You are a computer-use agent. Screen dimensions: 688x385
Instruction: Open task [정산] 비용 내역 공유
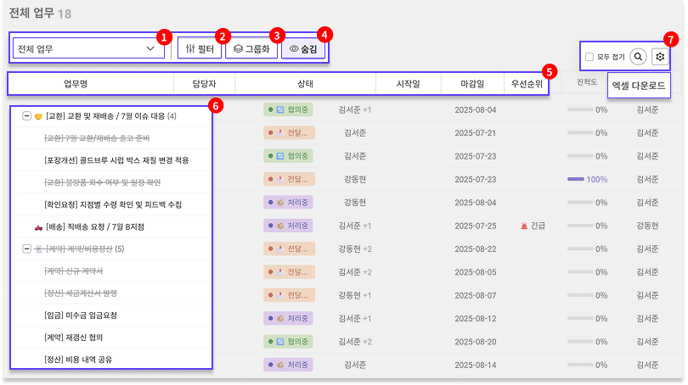[78, 360]
